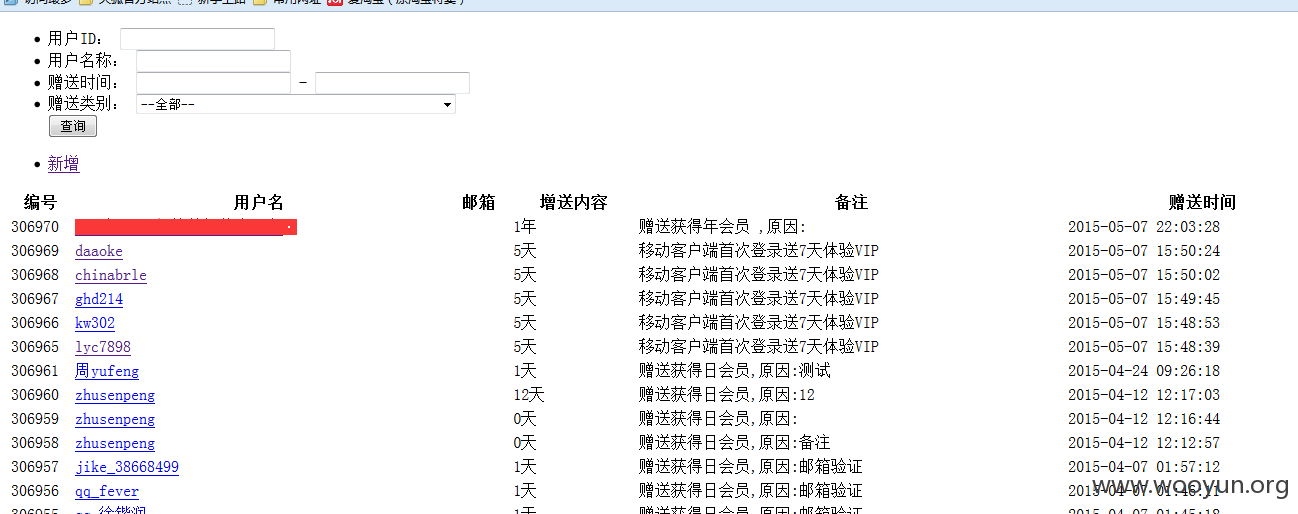Viewport: 1298px width, 514px height.
Task: Click the 赠送时间 start date field
Action: tap(213, 83)
